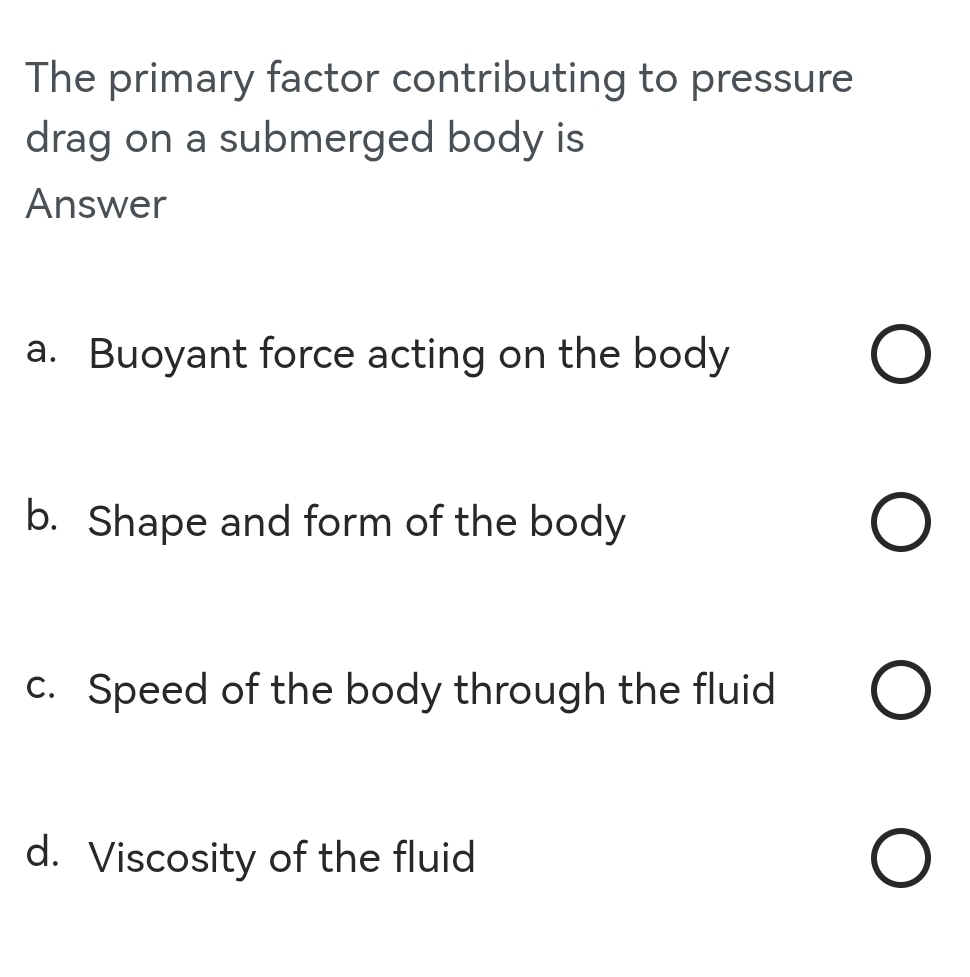Click the option letter "d."
This screenshot has width=970, height=977.
click(42, 853)
